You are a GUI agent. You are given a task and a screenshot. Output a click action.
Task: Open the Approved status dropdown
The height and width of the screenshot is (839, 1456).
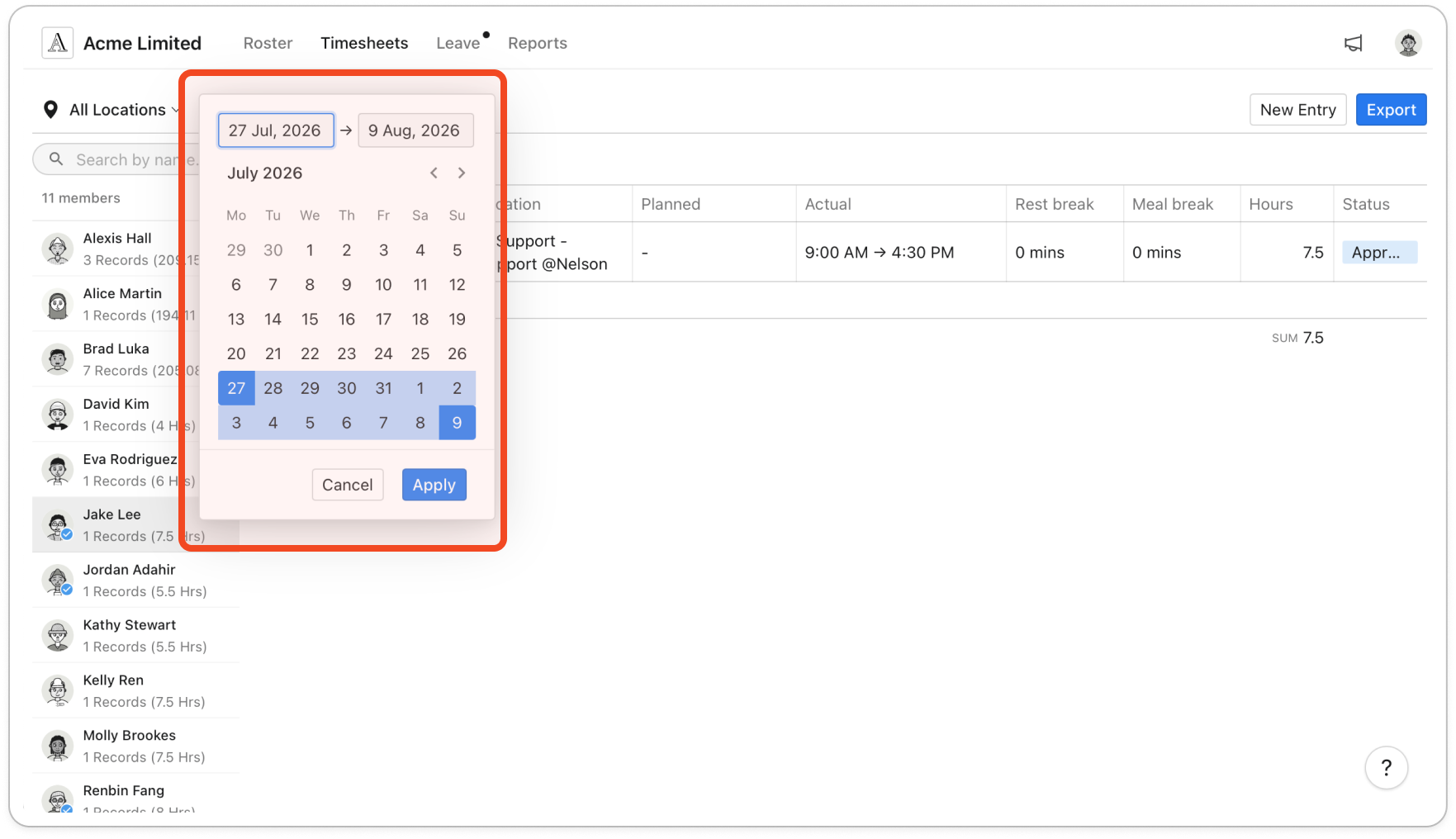click(1379, 253)
